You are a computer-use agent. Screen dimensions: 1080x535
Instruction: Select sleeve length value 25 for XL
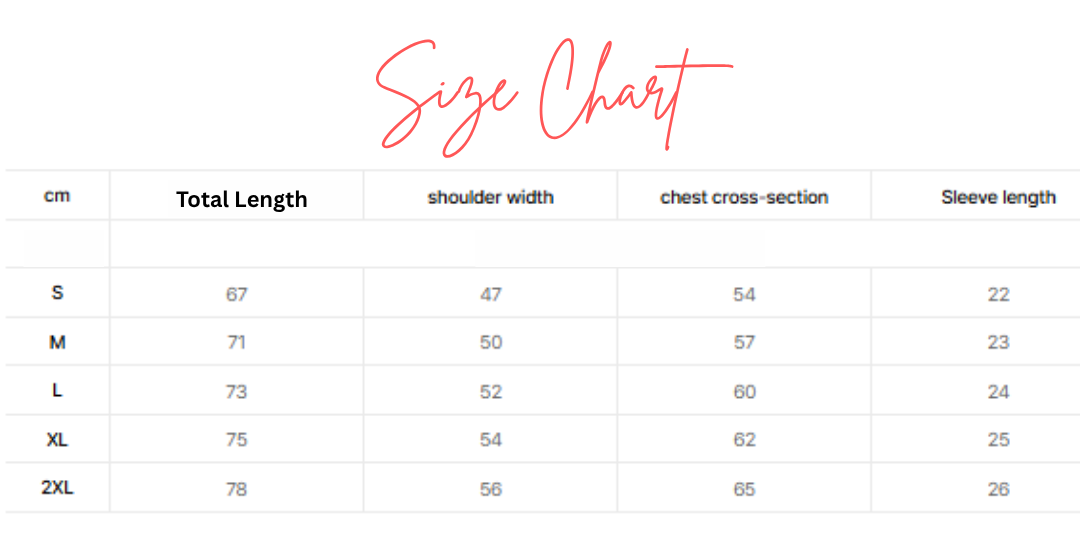[998, 439]
